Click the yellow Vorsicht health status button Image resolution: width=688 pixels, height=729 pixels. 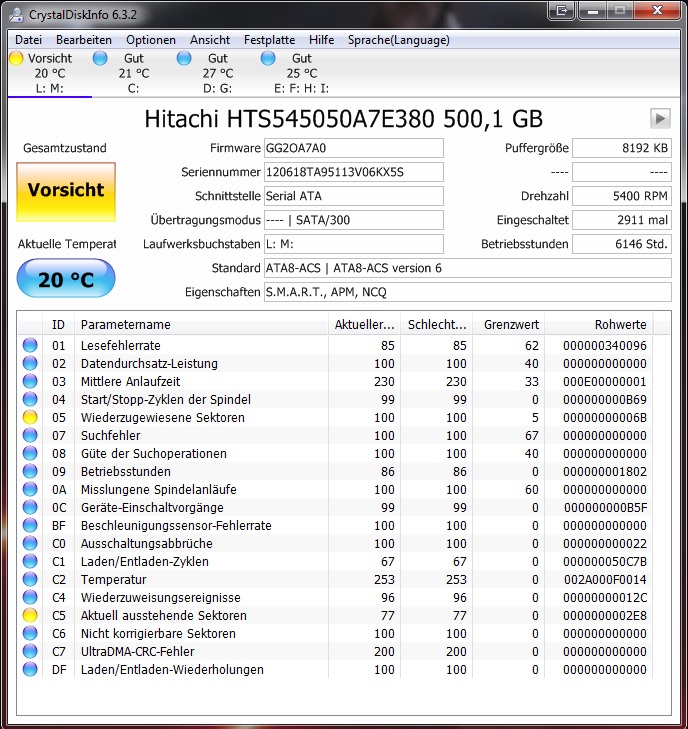point(66,192)
